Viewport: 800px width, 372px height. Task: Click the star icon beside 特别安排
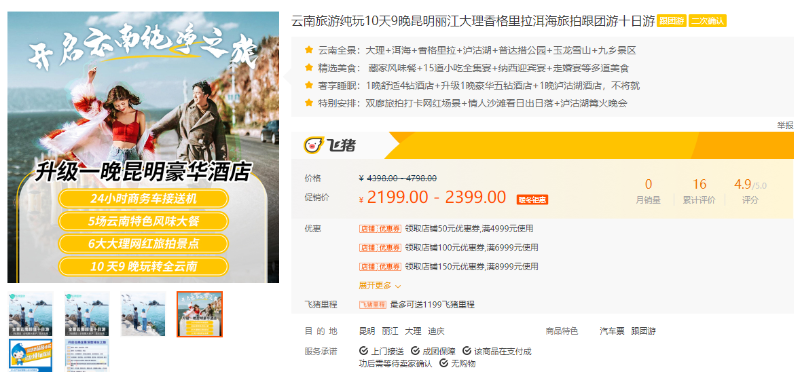tap(308, 103)
